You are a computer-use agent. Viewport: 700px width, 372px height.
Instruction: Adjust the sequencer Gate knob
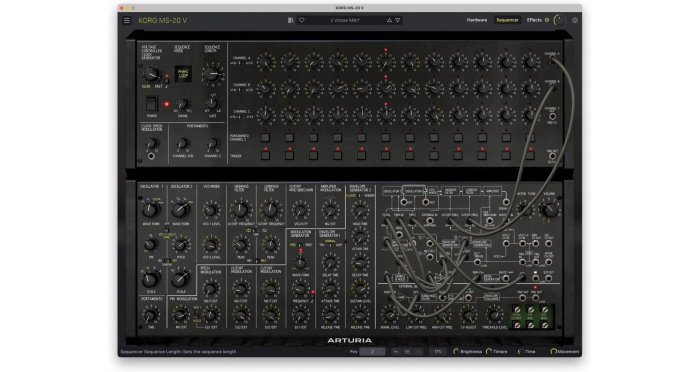[x=212, y=104]
